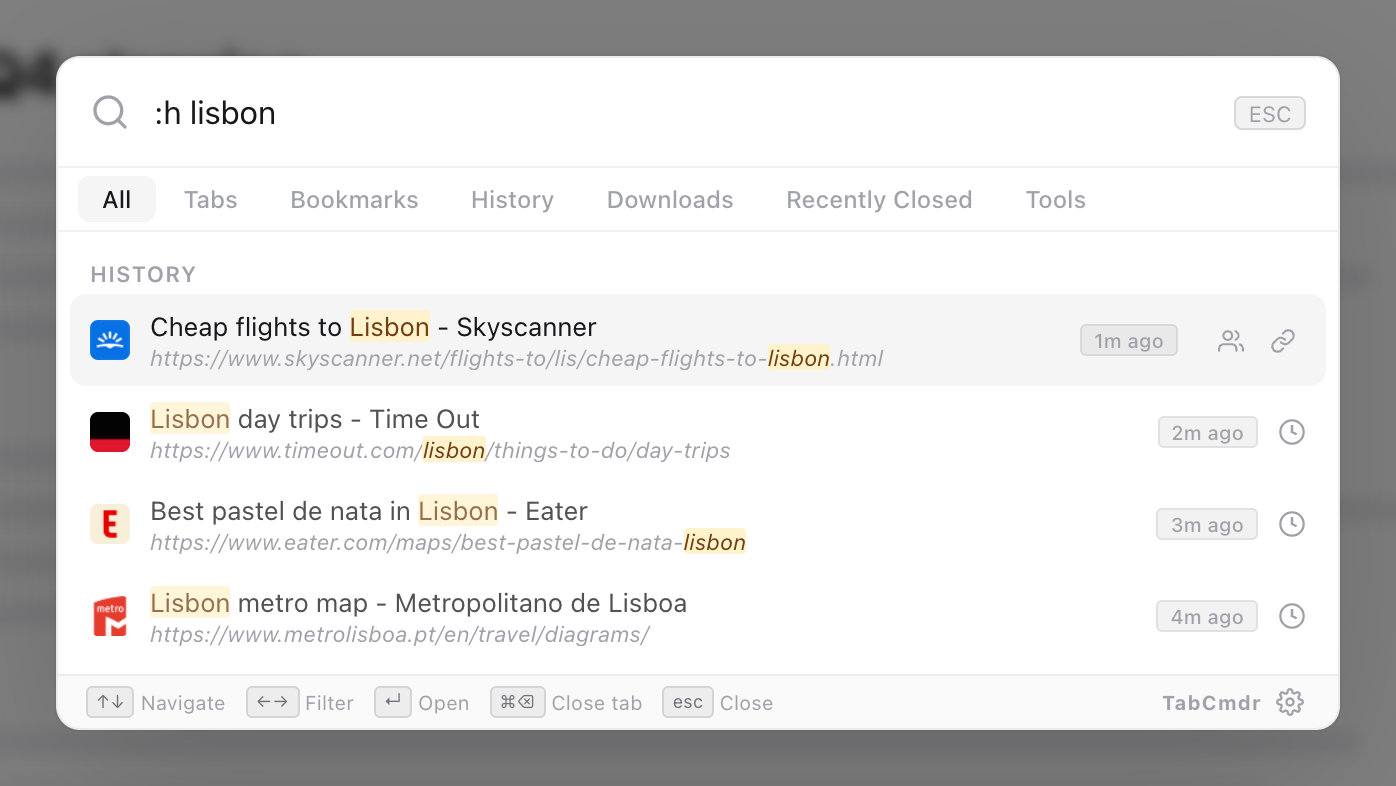Click the Time Out favicon
1396x786 pixels.
[x=110, y=432]
